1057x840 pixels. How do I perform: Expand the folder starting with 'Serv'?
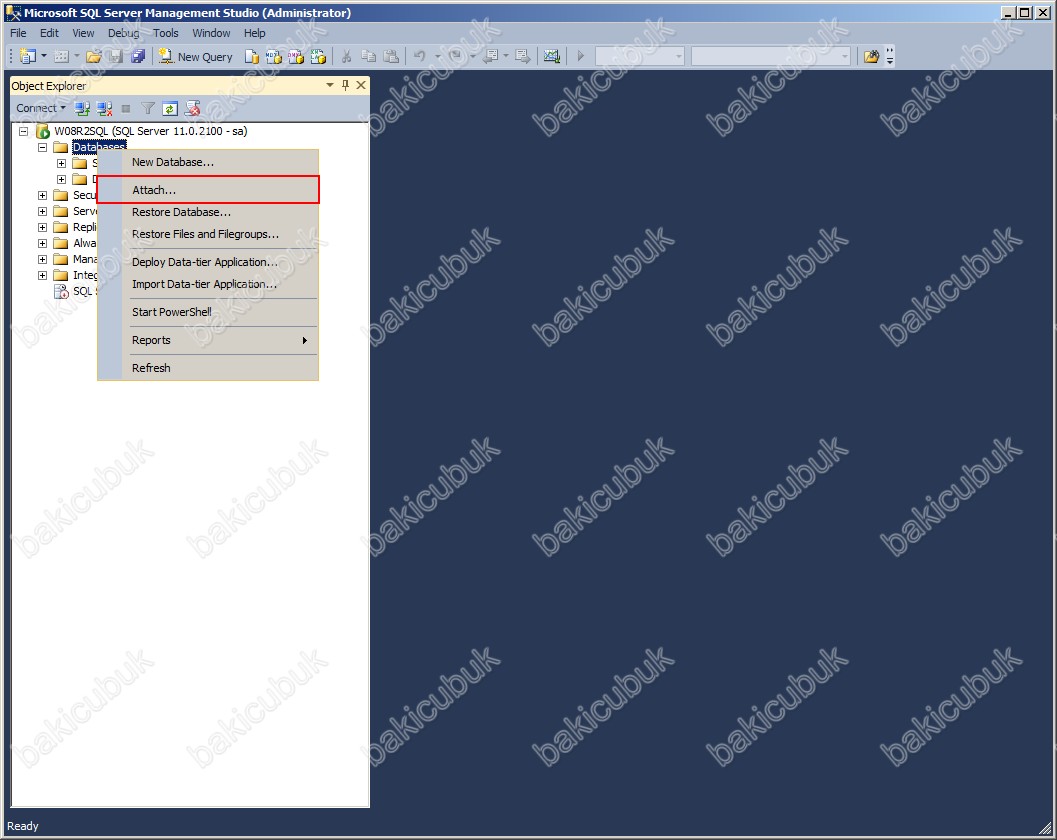[x=42, y=211]
